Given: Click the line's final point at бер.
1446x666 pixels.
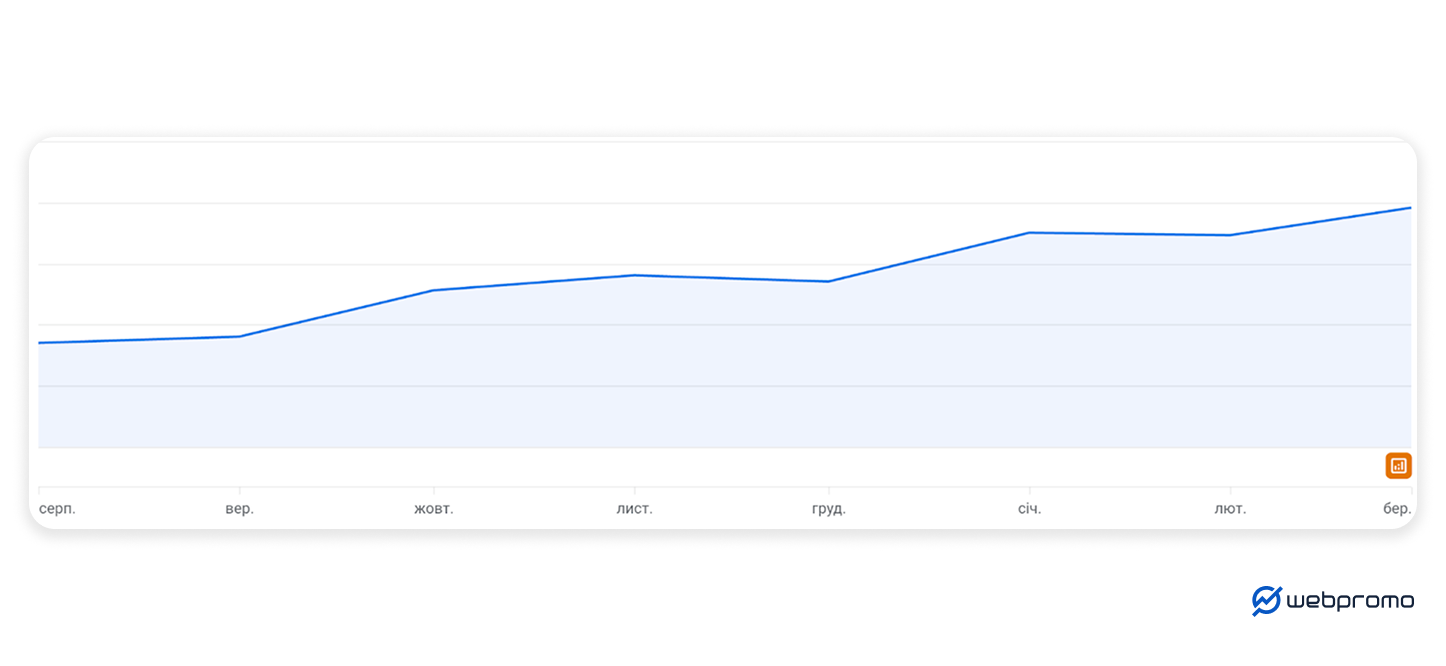Looking at the screenshot, I should pos(1410,208).
